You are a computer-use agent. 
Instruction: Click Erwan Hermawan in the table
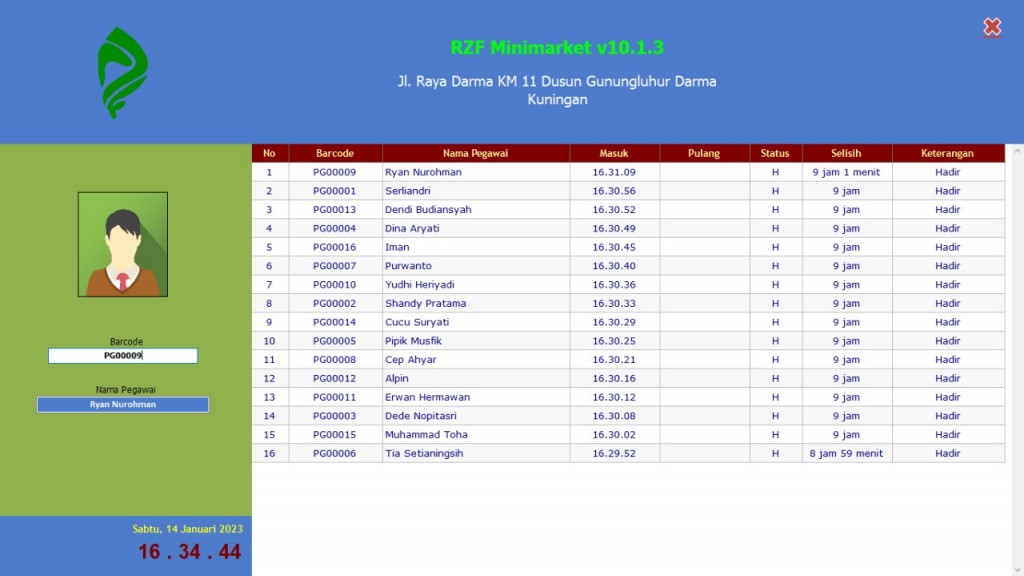click(427, 397)
